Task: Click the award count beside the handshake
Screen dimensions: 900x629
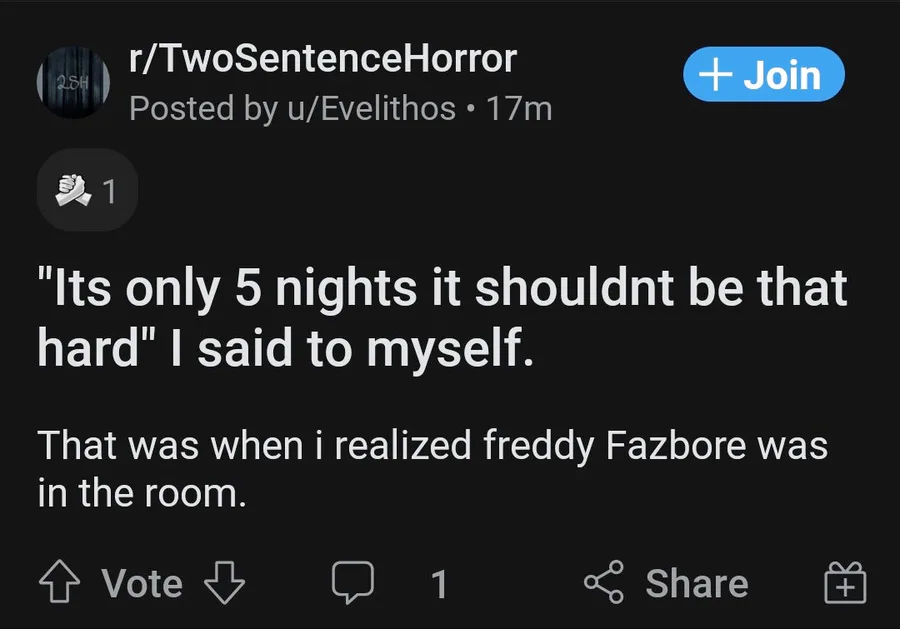Action: 109,190
